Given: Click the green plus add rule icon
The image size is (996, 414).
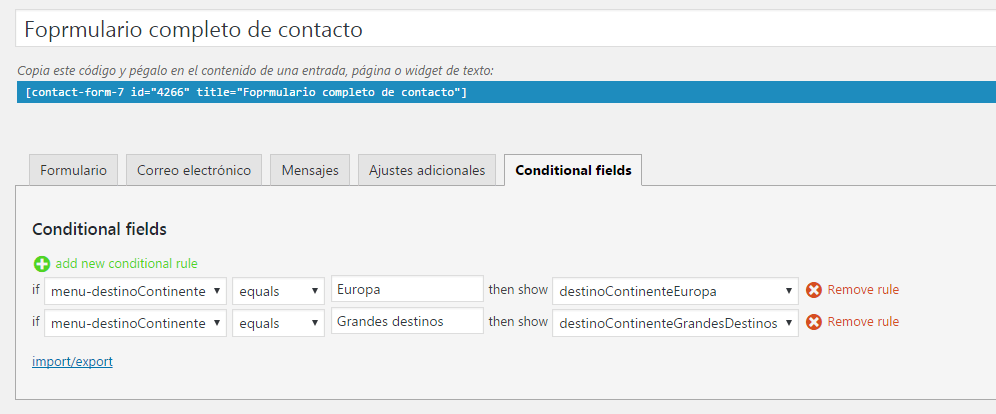Looking at the screenshot, I should tap(42, 264).
